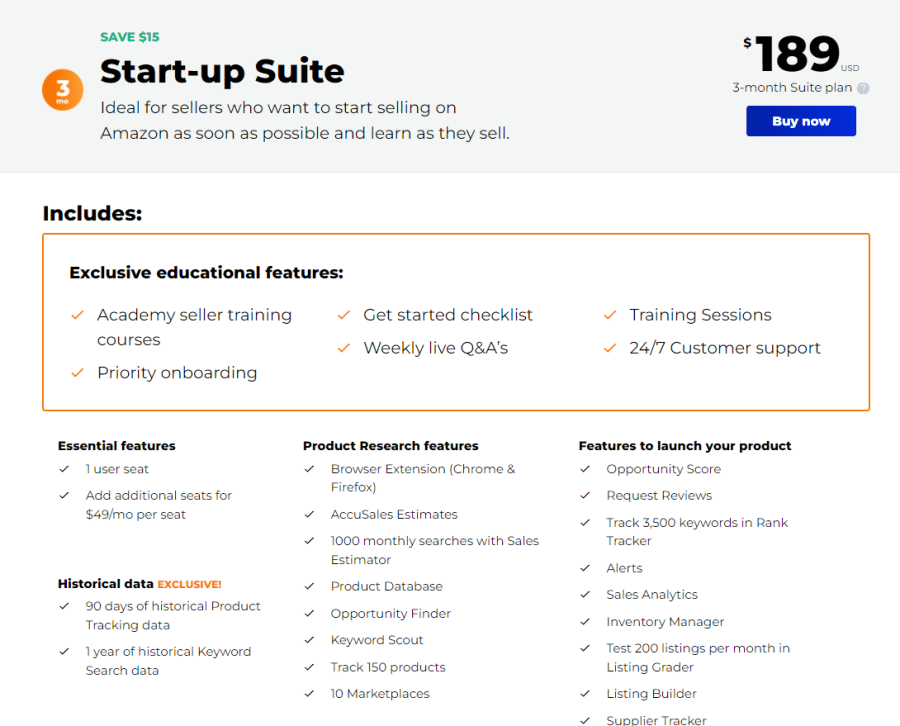Click the $189 USD price

point(801,54)
